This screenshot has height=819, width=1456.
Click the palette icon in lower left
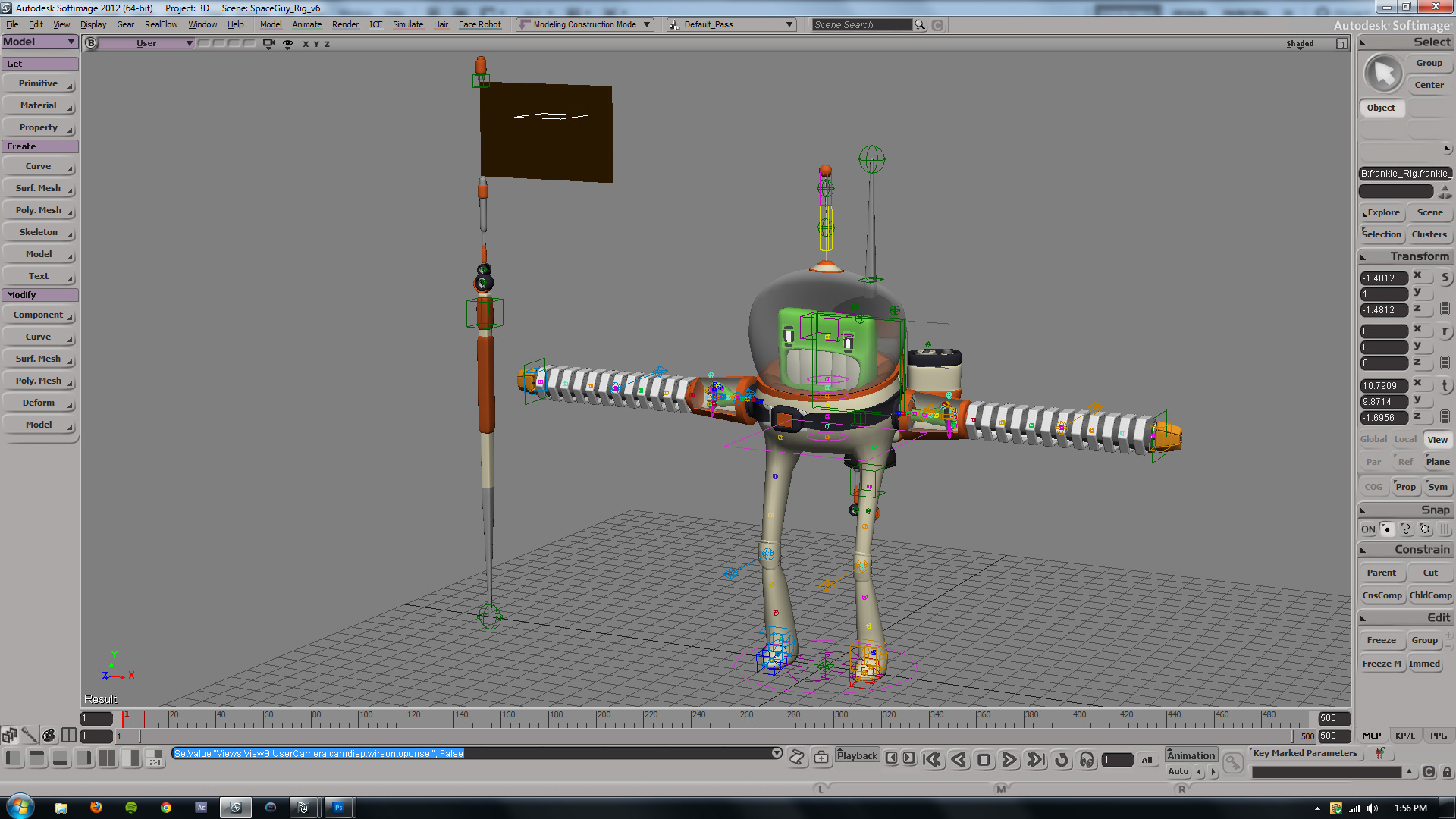[x=49, y=735]
